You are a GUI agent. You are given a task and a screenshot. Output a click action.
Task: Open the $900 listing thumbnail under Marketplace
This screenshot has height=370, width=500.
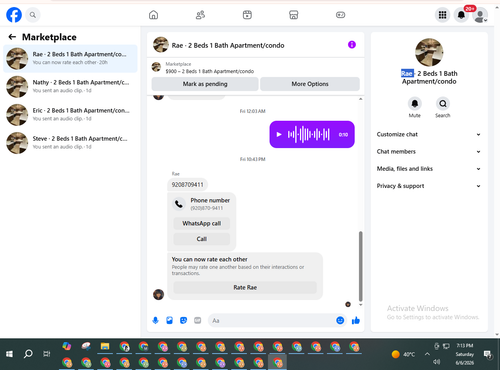coord(156,67)
